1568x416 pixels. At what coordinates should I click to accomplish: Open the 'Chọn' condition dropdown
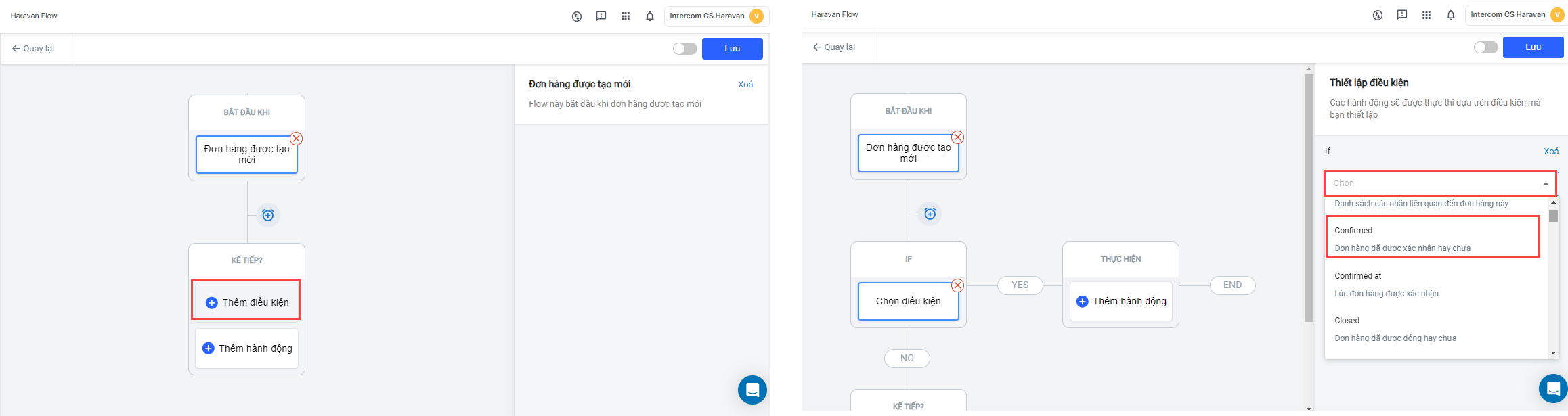[1441, 183]
